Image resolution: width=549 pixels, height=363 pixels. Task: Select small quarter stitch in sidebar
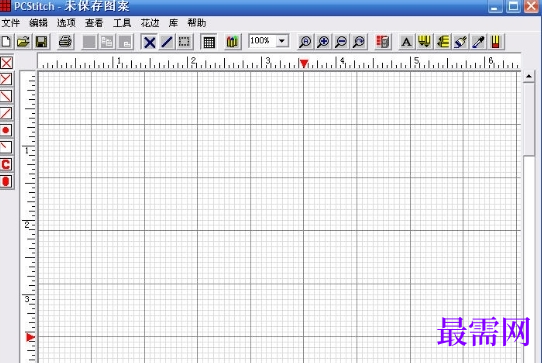pyautogui.click(x=6, y=147)
